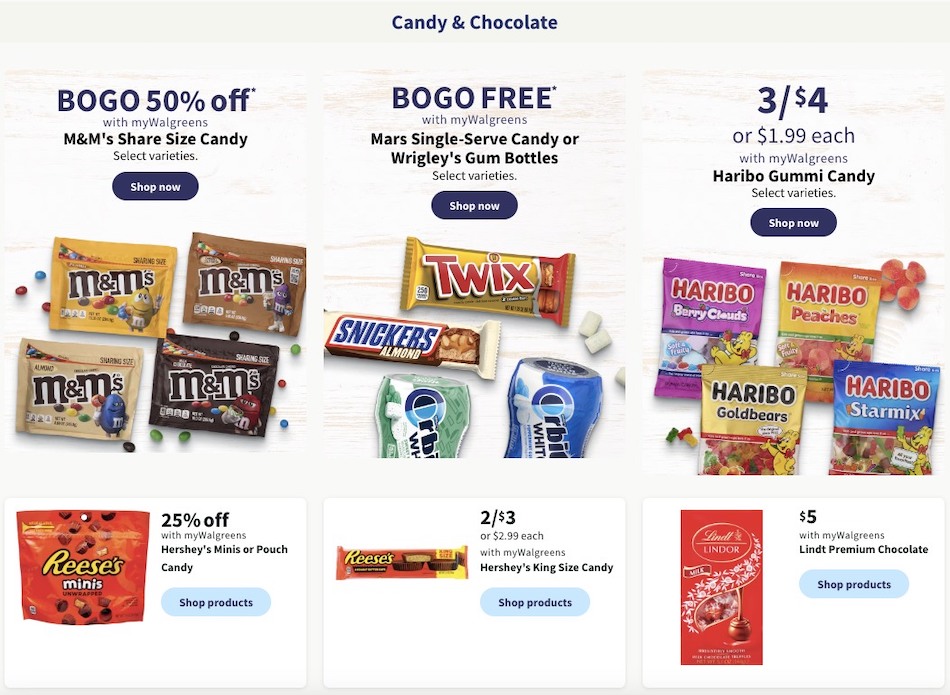The height and width of the screenshot is (695, 950).
Task: Click the 3/$4 Haribo pricing text
Action: point(793,100)
